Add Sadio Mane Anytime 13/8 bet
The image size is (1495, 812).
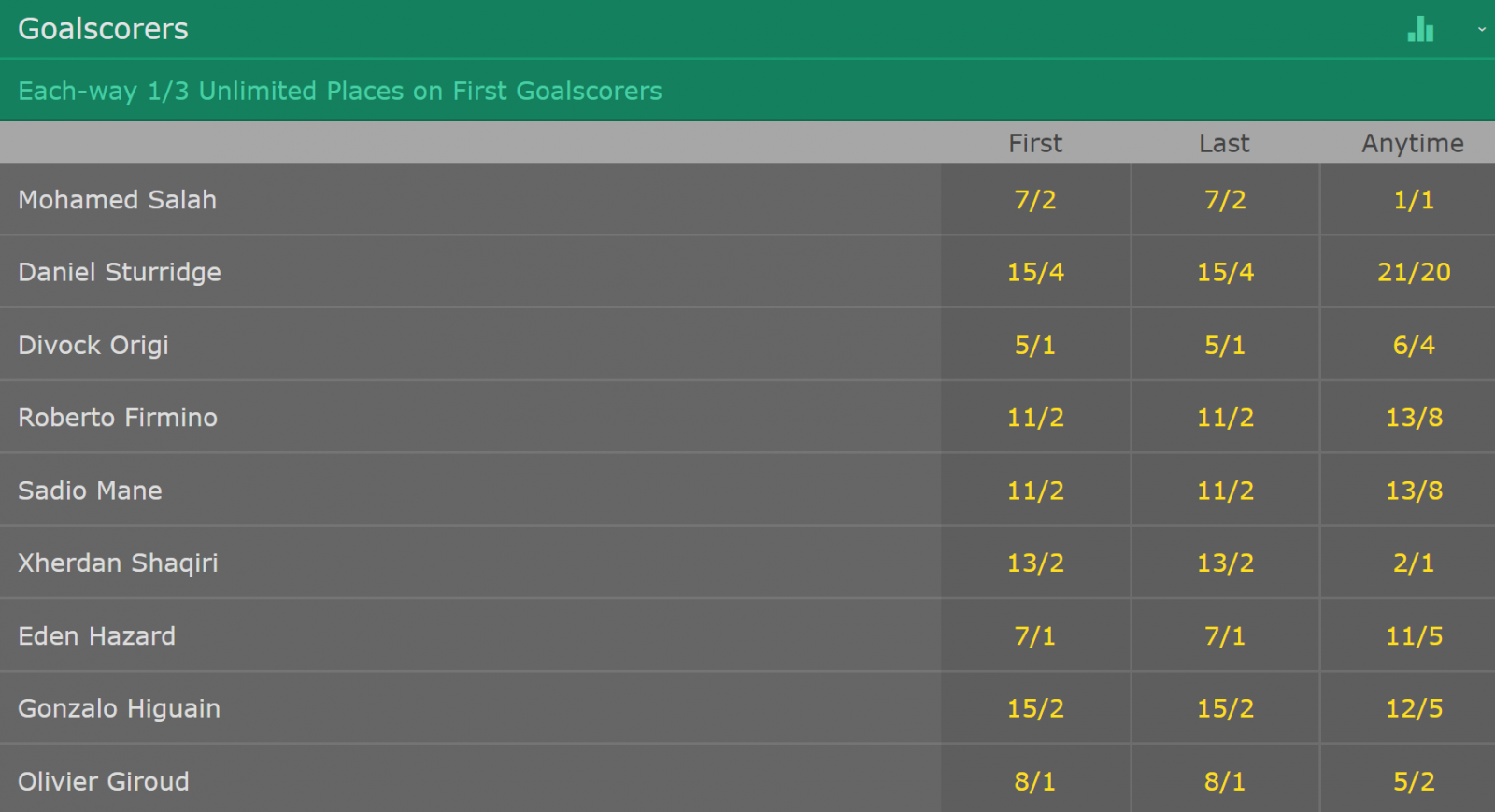(1414, 491)
